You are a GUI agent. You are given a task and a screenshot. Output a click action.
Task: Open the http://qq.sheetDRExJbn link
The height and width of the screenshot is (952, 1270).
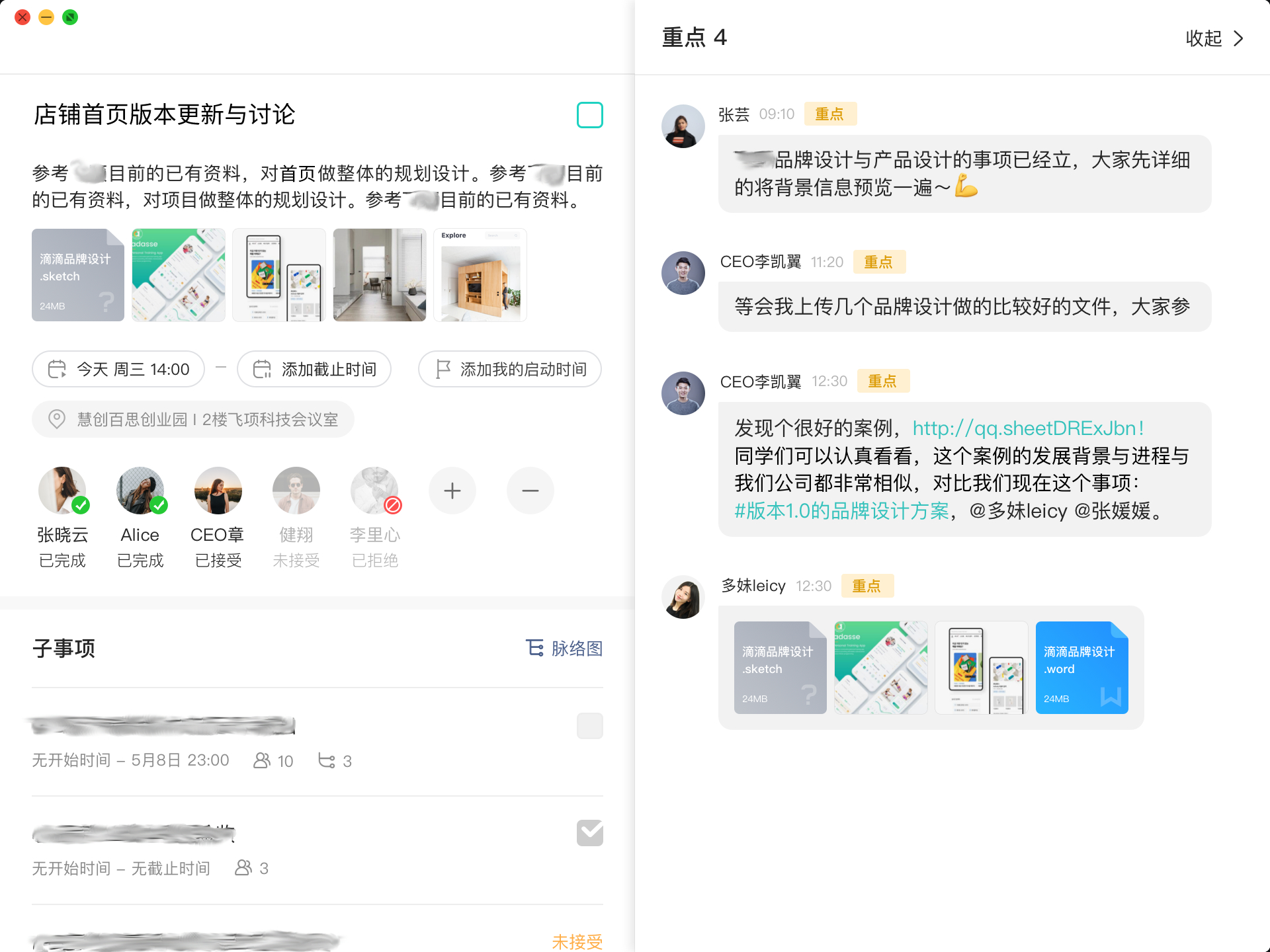[x=1028, y=428]
